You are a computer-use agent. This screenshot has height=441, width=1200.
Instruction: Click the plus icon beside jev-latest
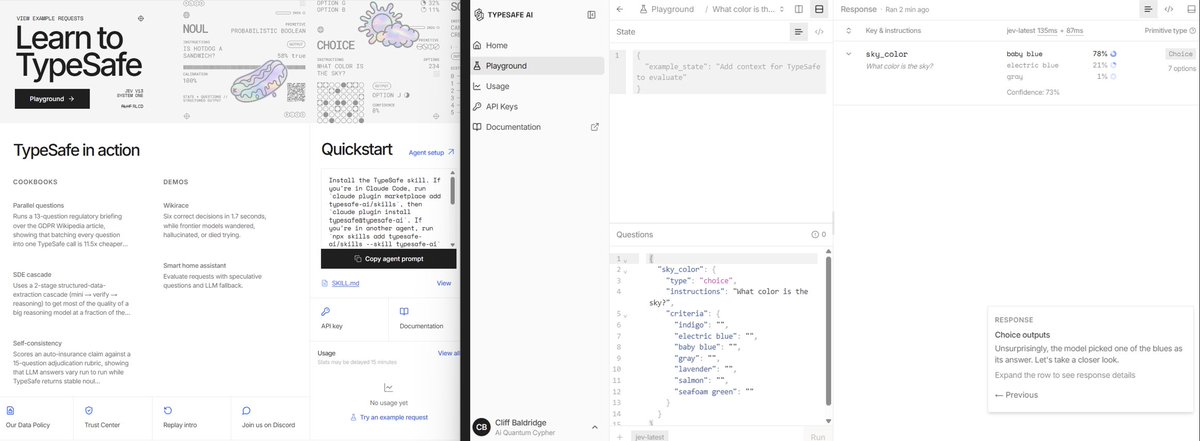pyautogui.click(x=620, y=437)
